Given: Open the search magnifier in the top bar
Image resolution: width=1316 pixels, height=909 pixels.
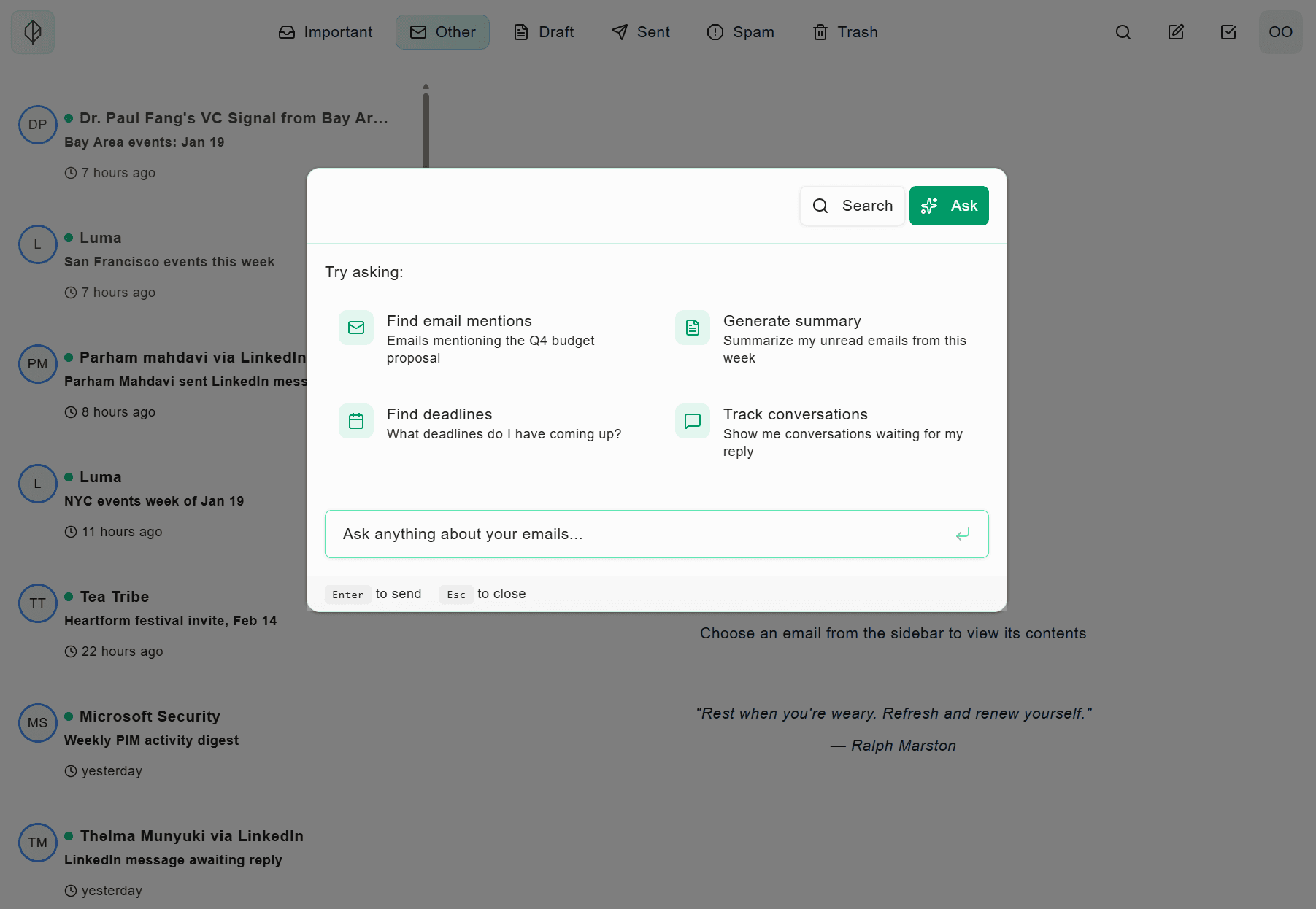Looking at the screenshot, I should pyautogui.click(x=1123, y=32).
